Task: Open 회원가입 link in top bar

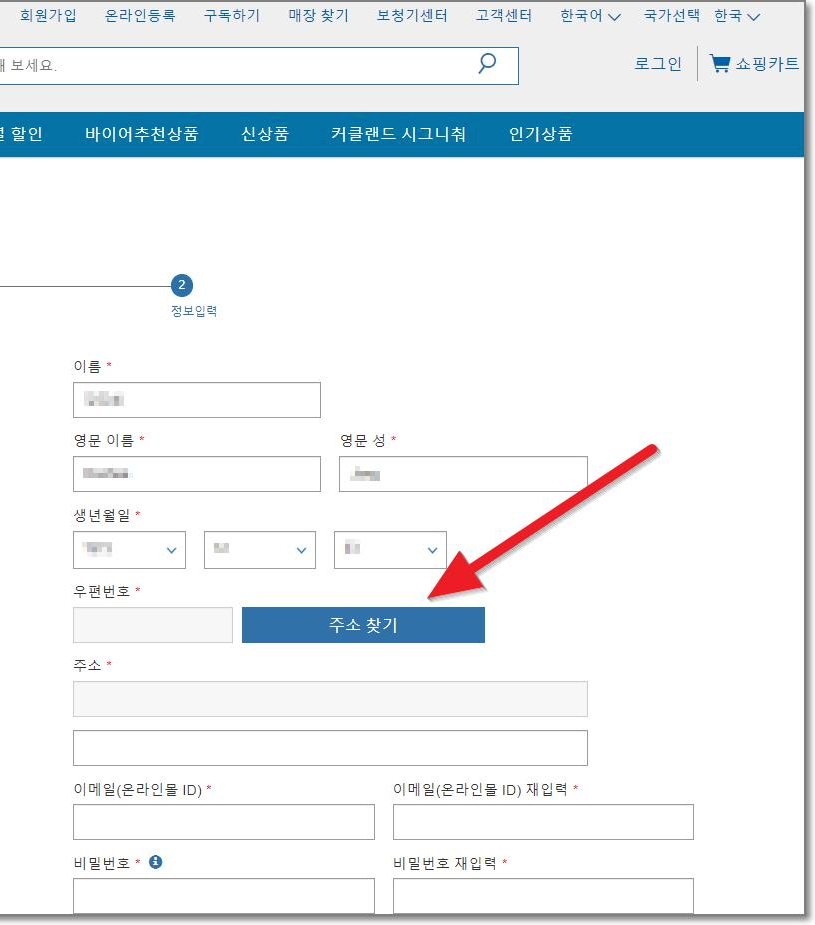Action: coord(48,15)
